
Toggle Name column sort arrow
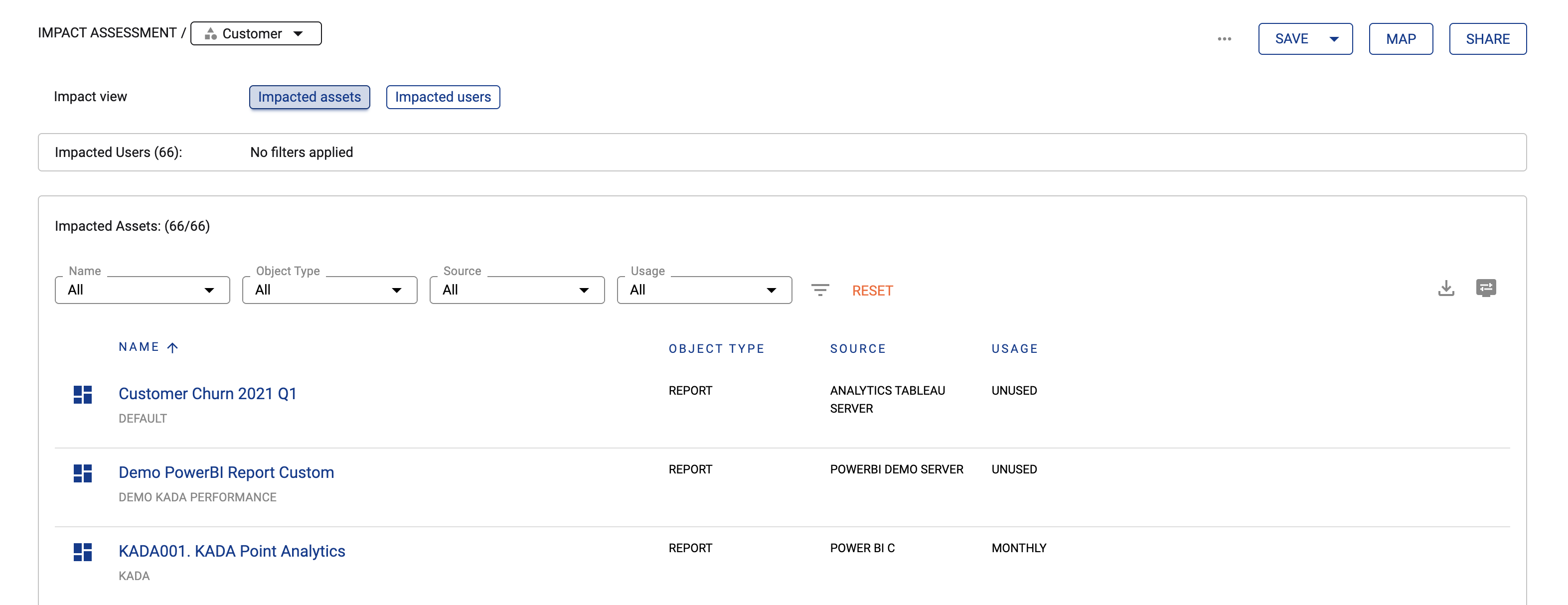(x=173, y=347)
